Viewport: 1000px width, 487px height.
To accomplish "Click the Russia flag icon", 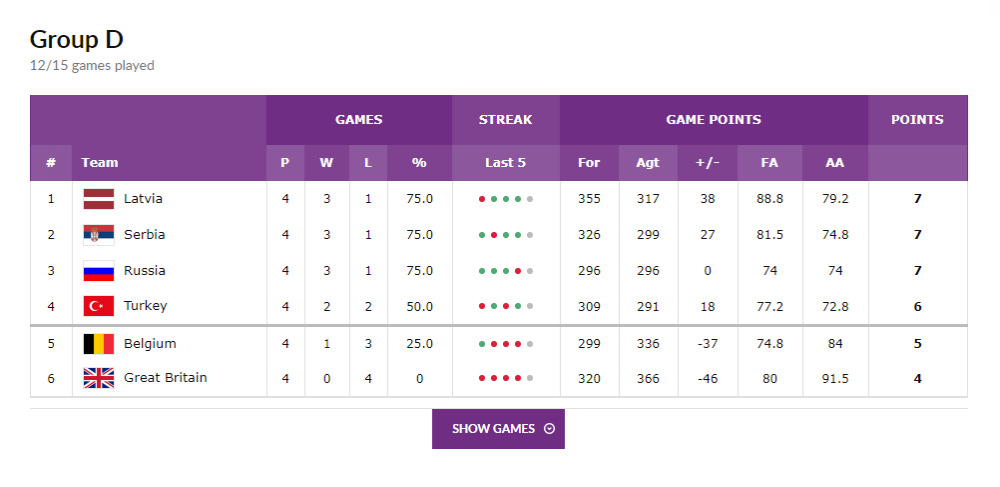I will (x=98, y=271).
